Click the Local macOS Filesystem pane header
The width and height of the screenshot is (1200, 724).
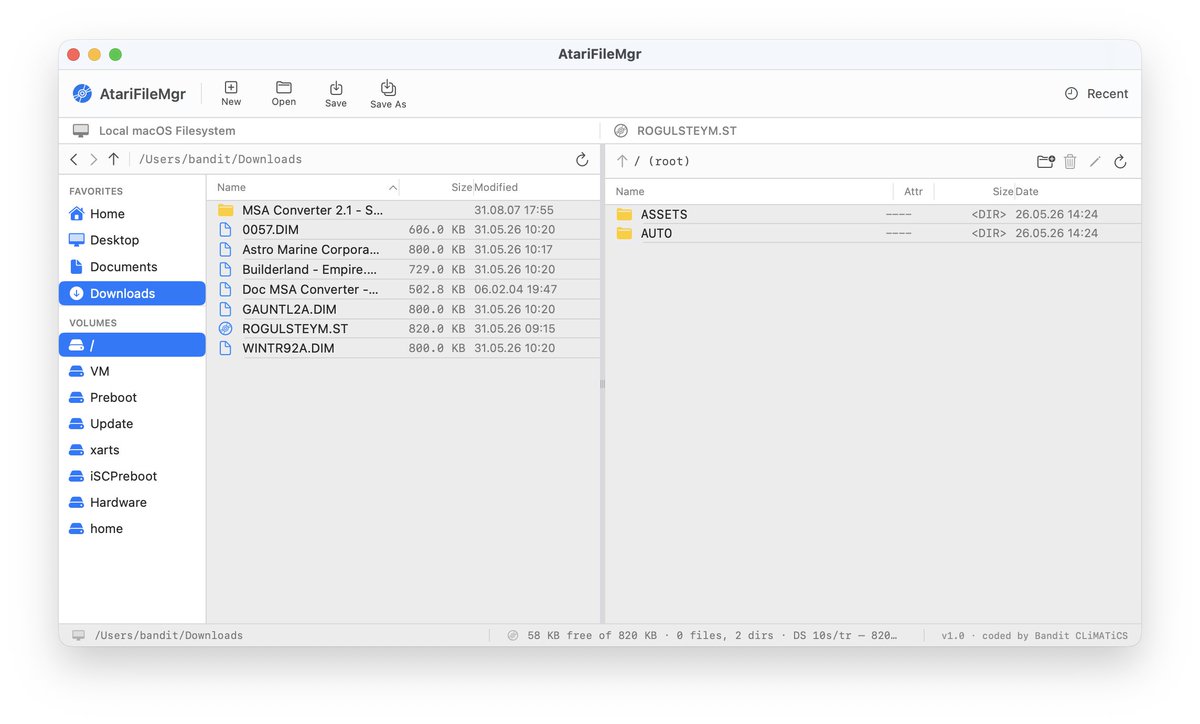click(329, 131)
